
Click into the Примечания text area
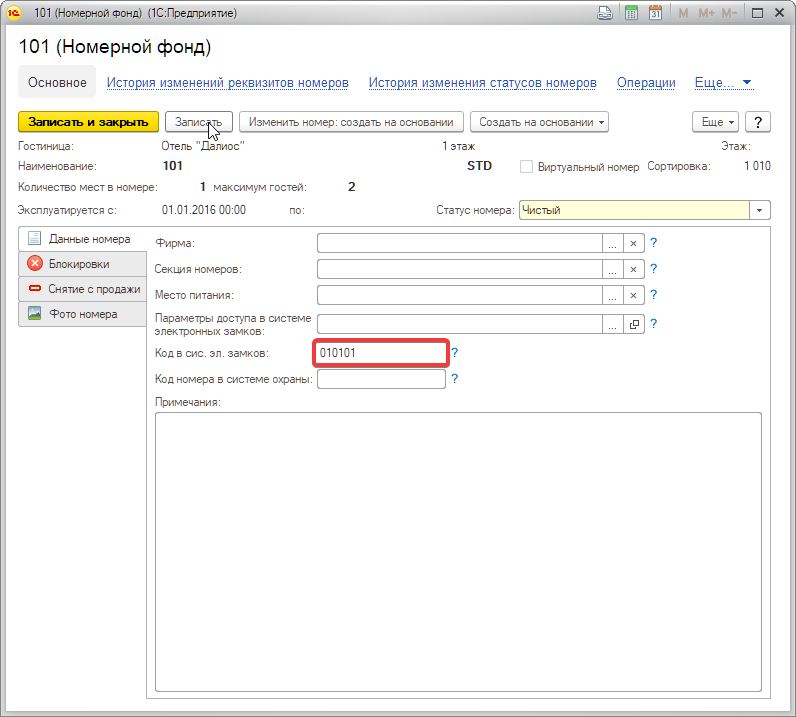(458, 552)
